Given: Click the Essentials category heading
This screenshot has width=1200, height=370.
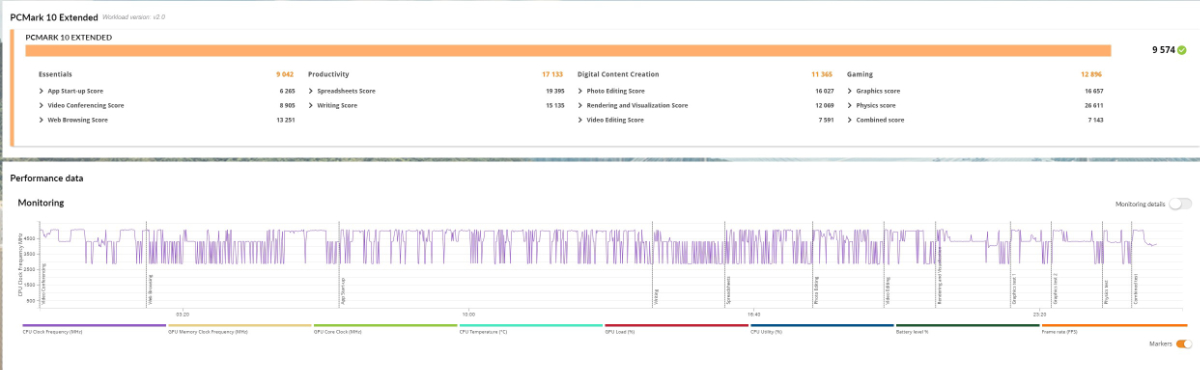Looking at the screenshot, I should [55, 75].
